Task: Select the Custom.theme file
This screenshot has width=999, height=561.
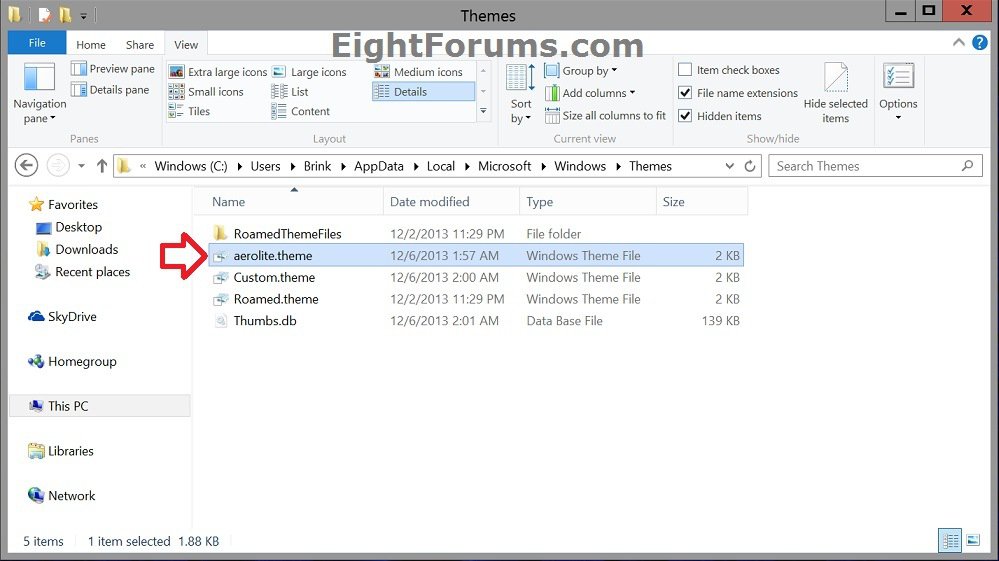Action: [274, 277]
